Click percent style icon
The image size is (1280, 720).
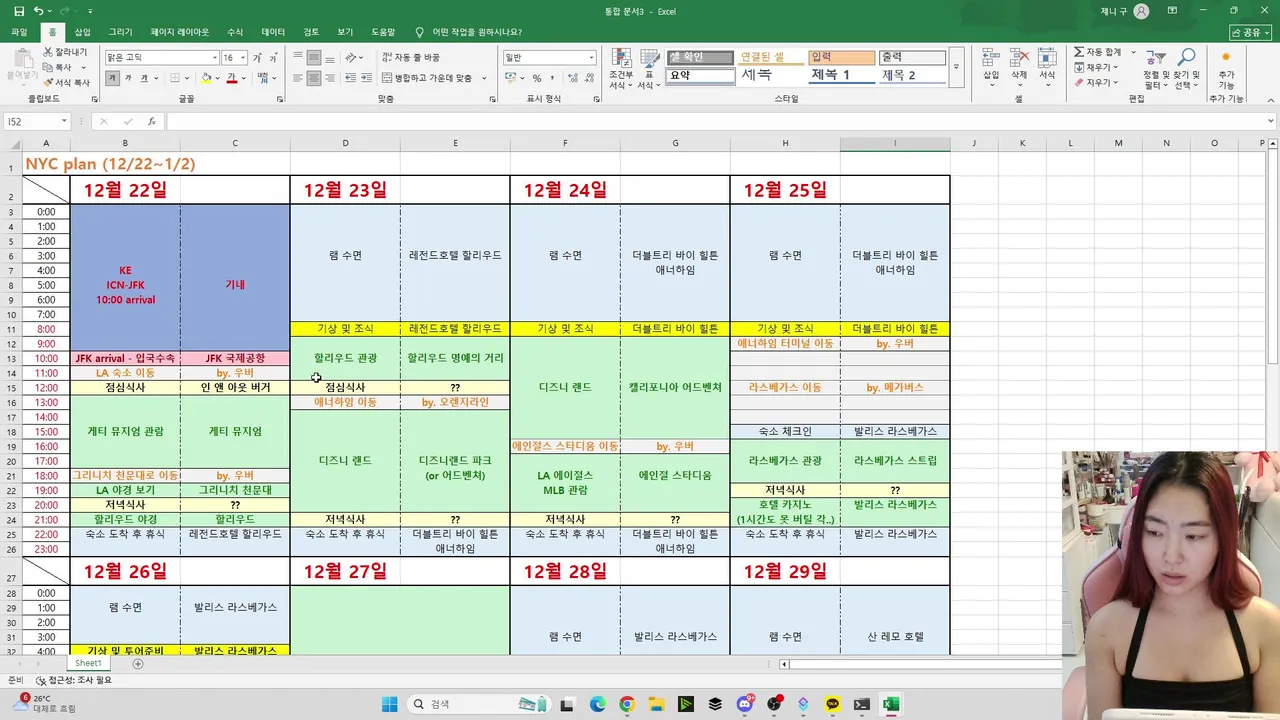point(537,78)
